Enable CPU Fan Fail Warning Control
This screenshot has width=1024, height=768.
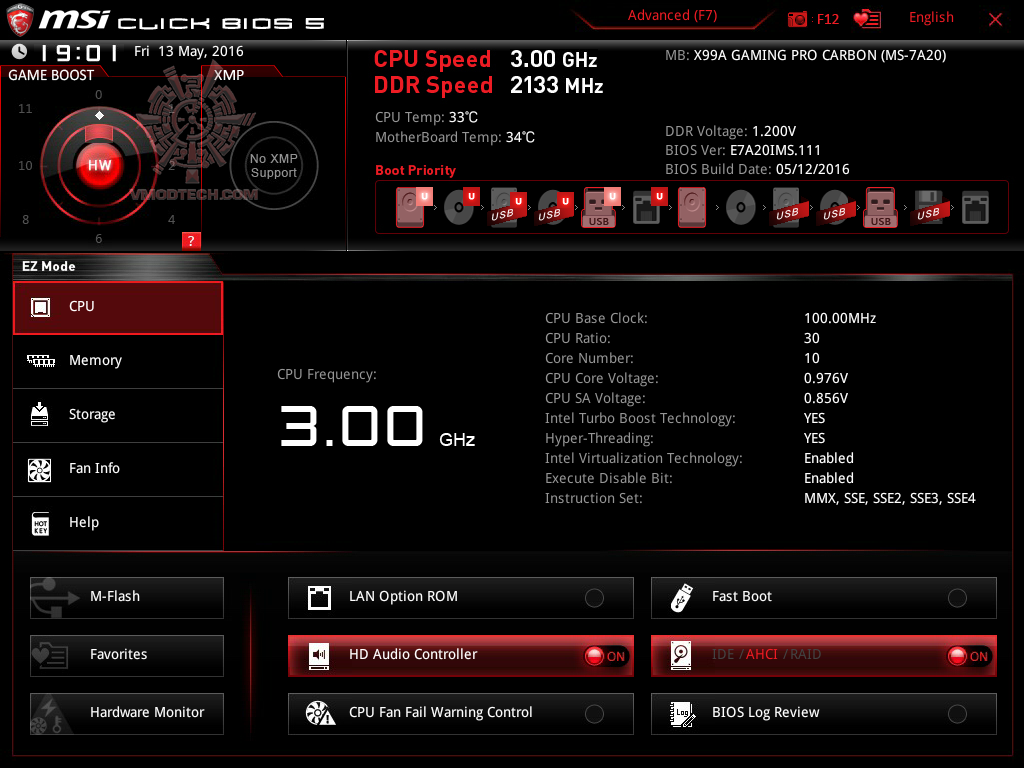click(x=460, y=713)
